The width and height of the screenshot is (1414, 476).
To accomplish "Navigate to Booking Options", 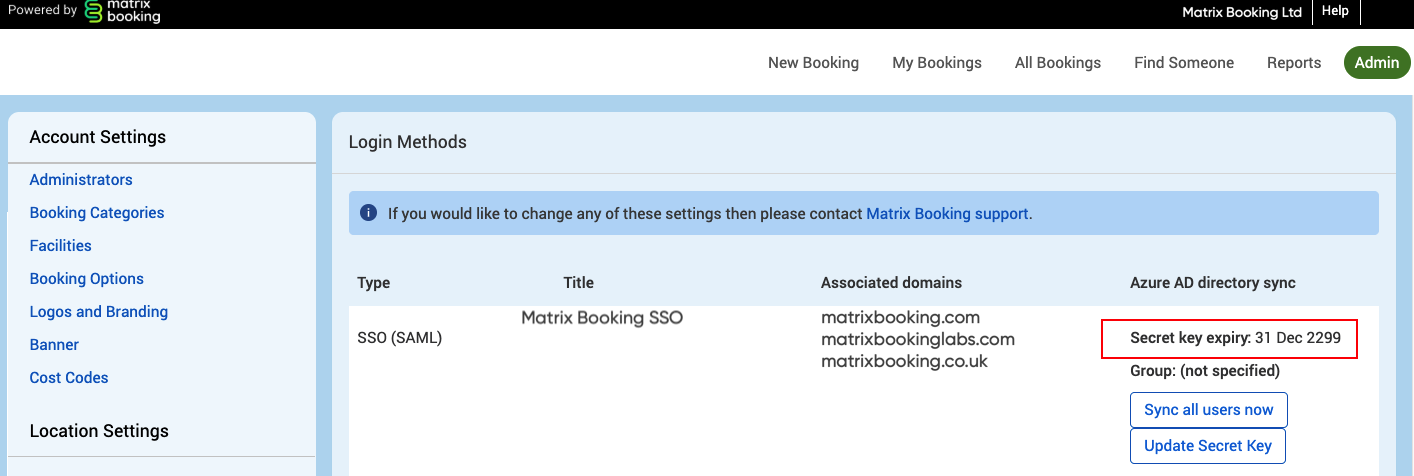I will (87, 279).
